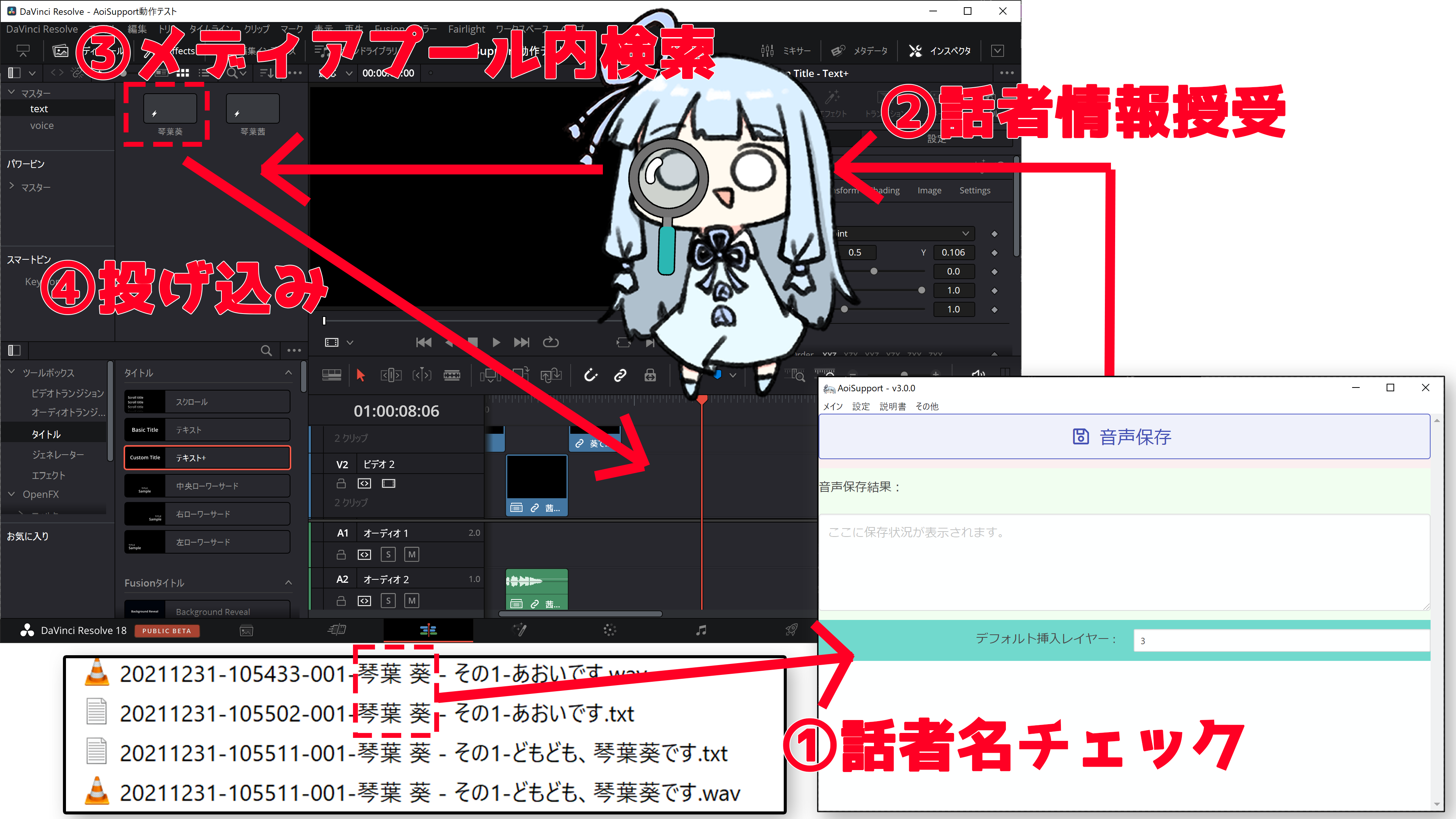The image size is (1456, 819).
Task: Open the メイン menu in AoiSupport
Action: click(x=833, y=406)
